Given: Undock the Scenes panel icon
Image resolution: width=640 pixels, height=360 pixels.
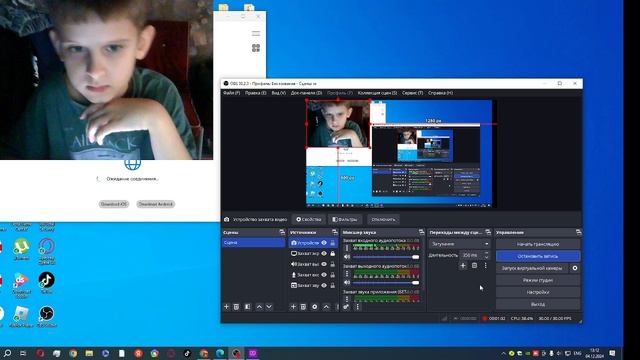Looking at the screenshot, I should tap(282, 232).
